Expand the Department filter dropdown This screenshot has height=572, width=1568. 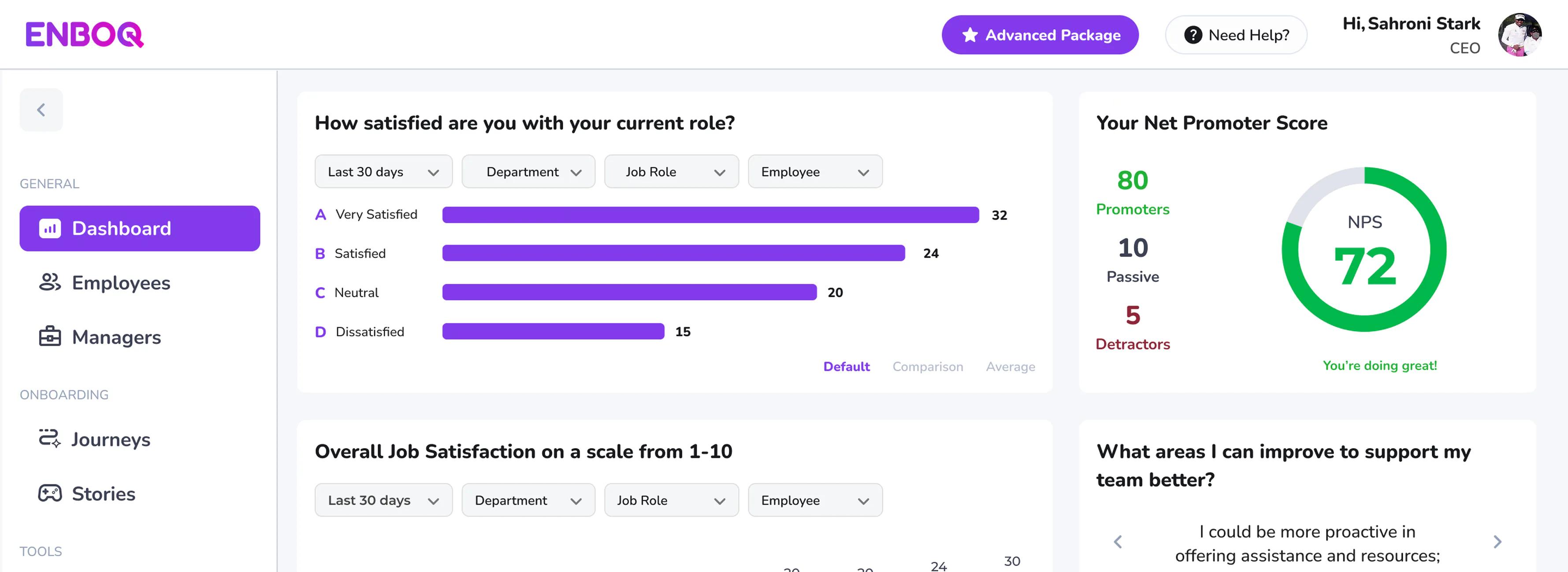[528, 172]
